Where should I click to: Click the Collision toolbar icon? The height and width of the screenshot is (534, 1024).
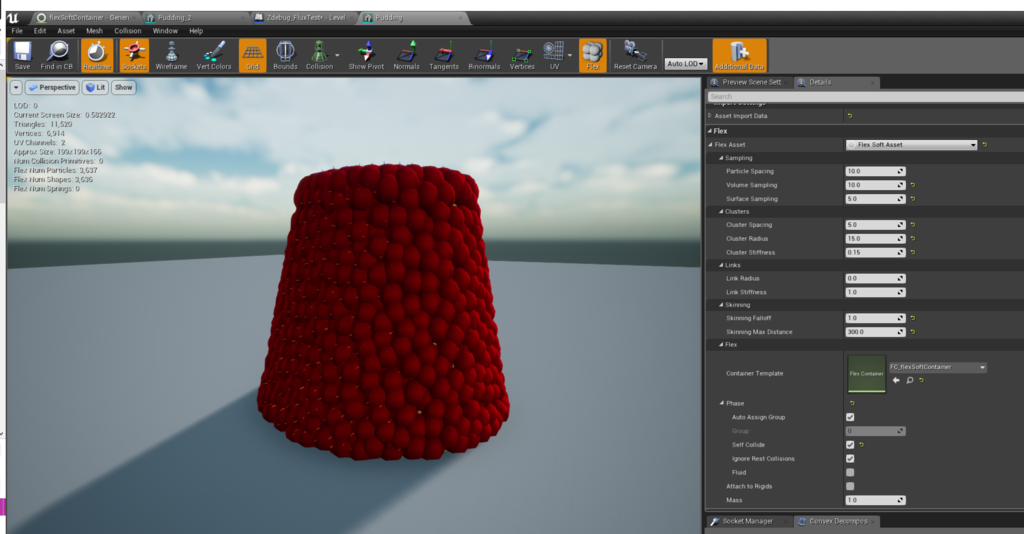(319, 55)
